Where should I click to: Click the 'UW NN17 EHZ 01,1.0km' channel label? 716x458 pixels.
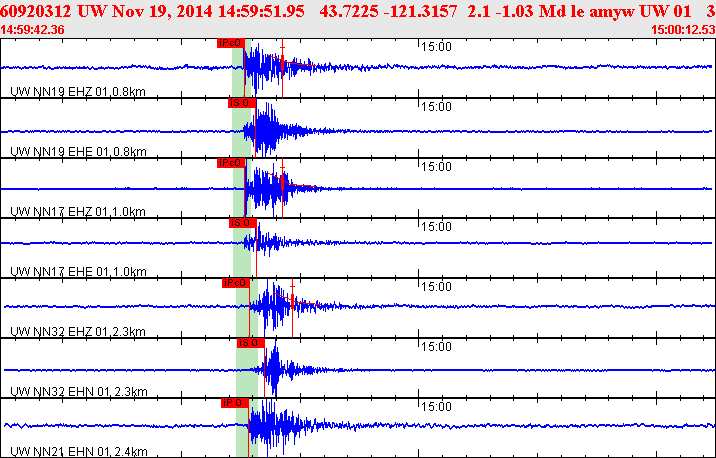(78, 212)
